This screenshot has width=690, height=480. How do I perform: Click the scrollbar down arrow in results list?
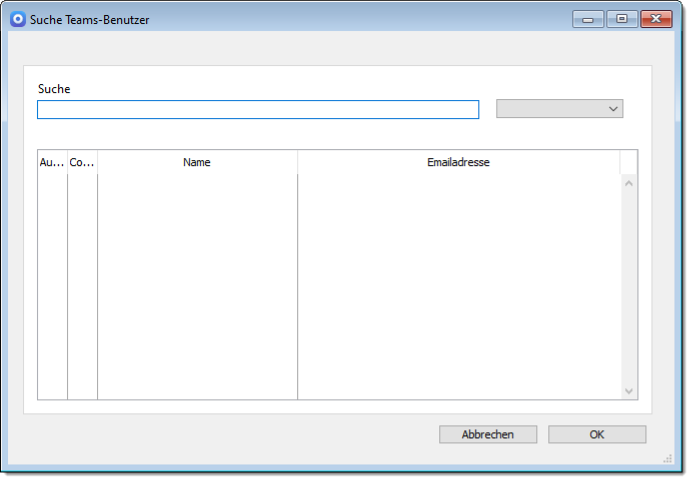pyautogui.click(x=629, y=391)
